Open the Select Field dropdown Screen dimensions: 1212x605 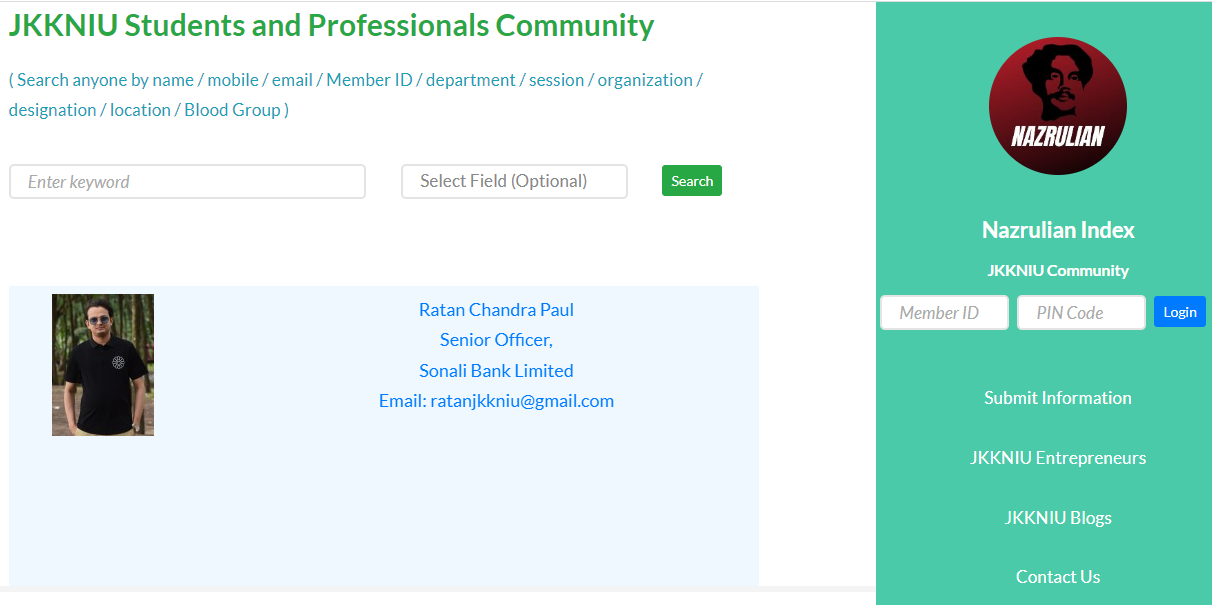(x=513, y=181)
